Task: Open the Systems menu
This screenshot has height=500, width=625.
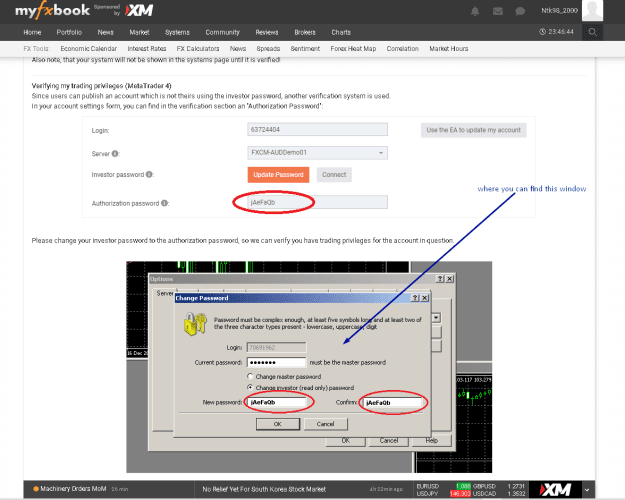Action: pyautogui.click(x=177, y=32)
